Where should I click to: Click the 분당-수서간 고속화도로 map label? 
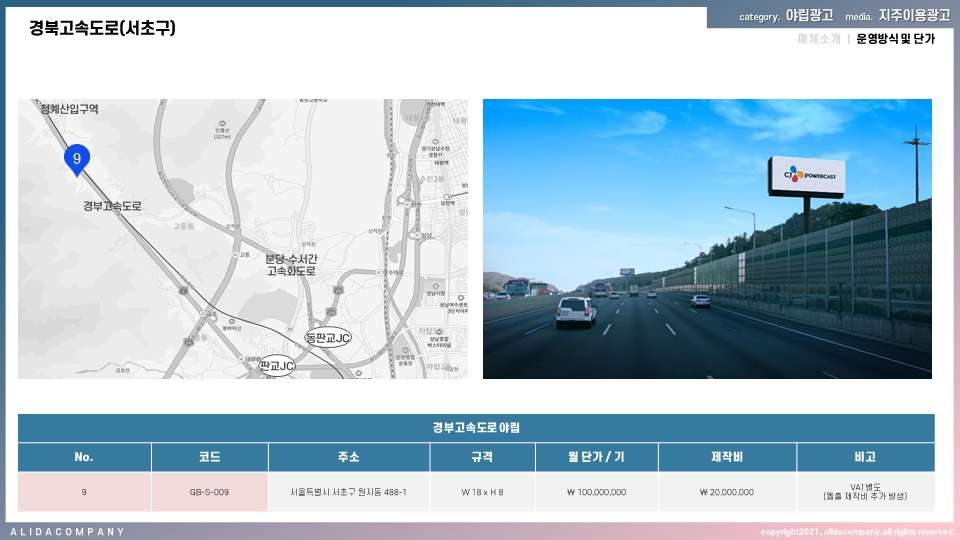291,265
